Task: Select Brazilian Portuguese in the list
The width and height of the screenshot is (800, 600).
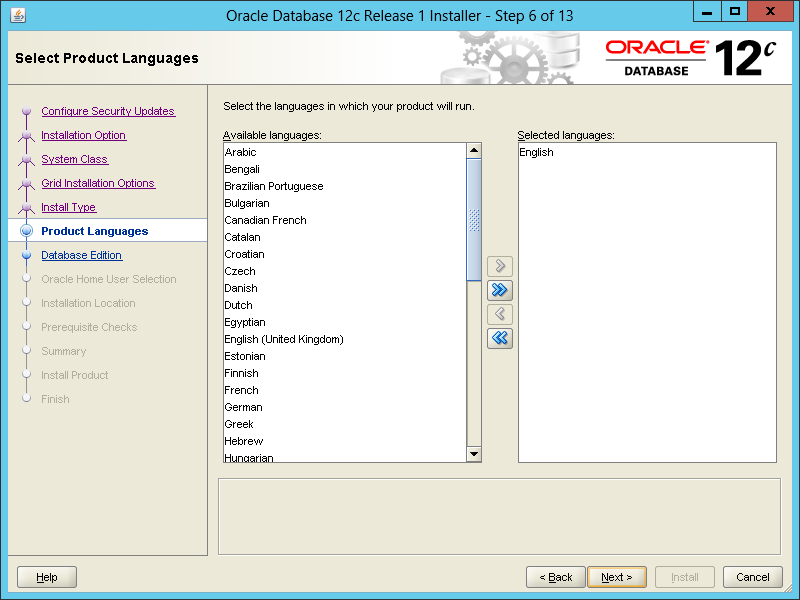Action: tap(345, 186)
